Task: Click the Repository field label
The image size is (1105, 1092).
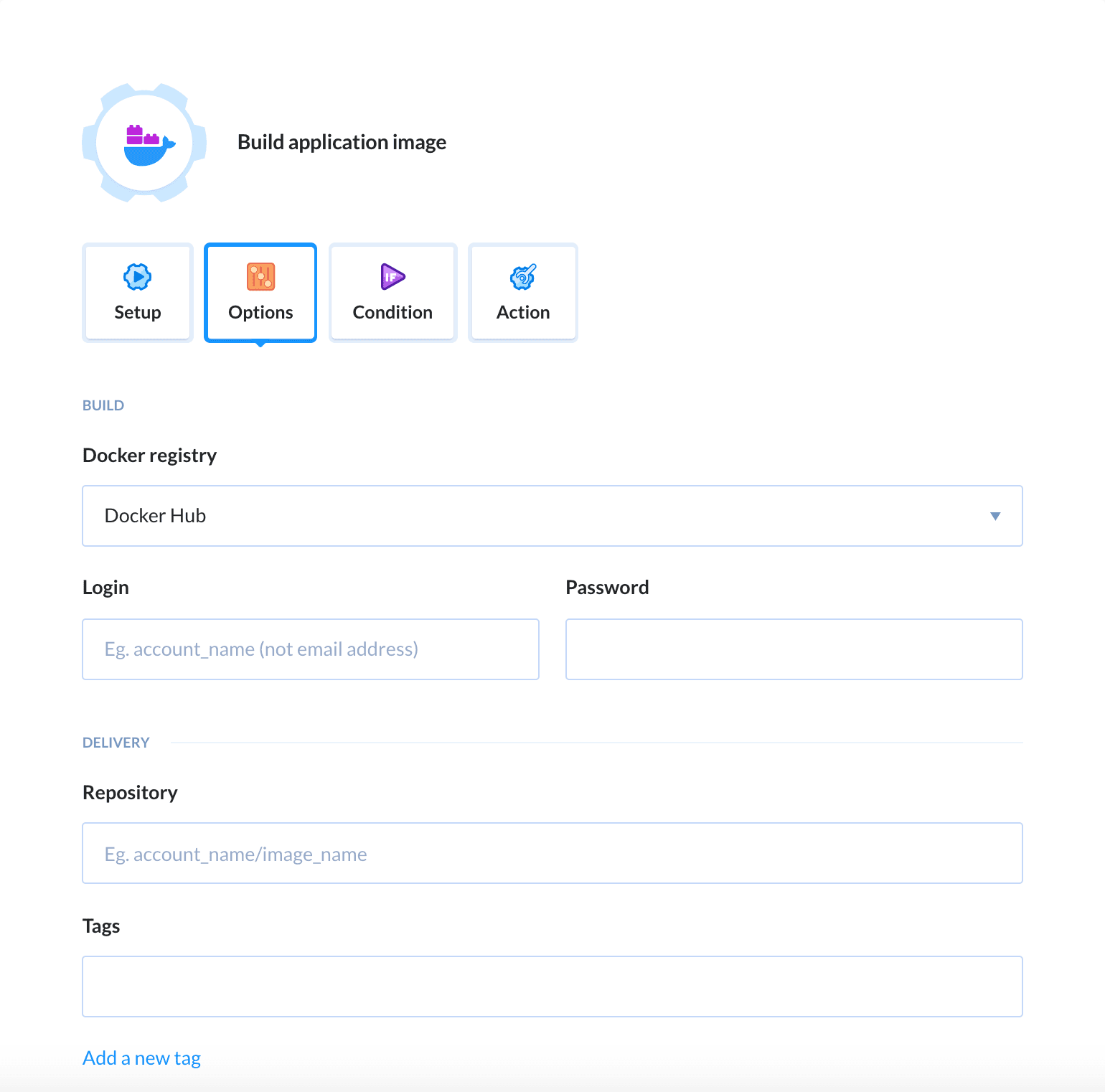Action: click(130, 793)
